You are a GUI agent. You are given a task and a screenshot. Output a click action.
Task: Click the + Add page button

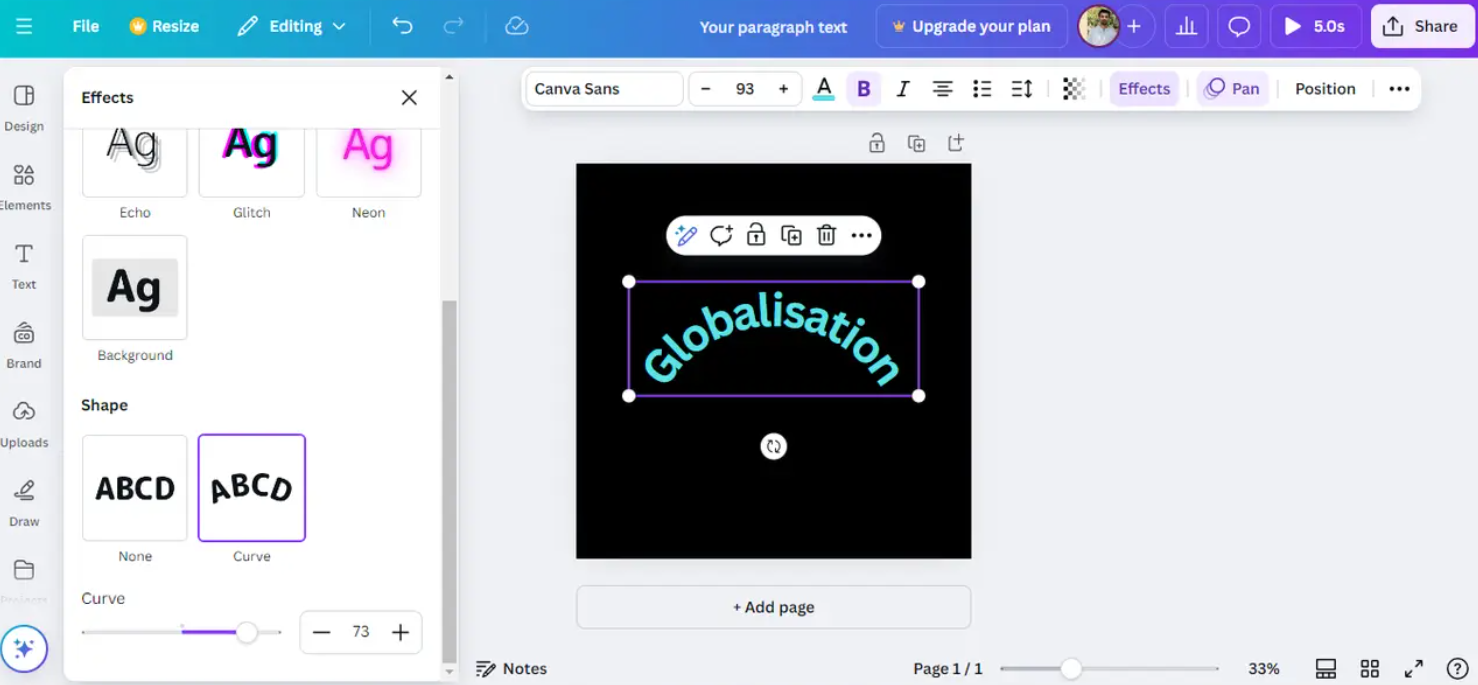coord(773,607)
